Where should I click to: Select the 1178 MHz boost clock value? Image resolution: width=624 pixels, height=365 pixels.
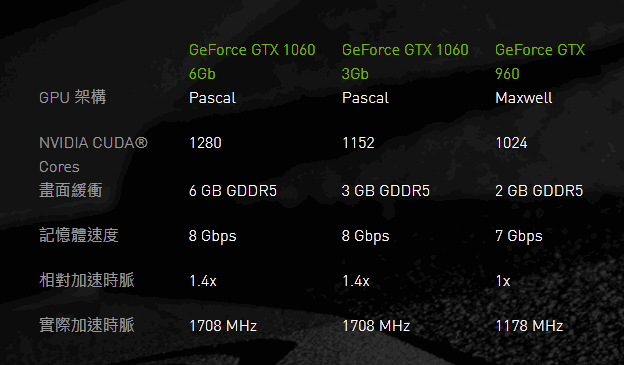[x=529, y=326]
